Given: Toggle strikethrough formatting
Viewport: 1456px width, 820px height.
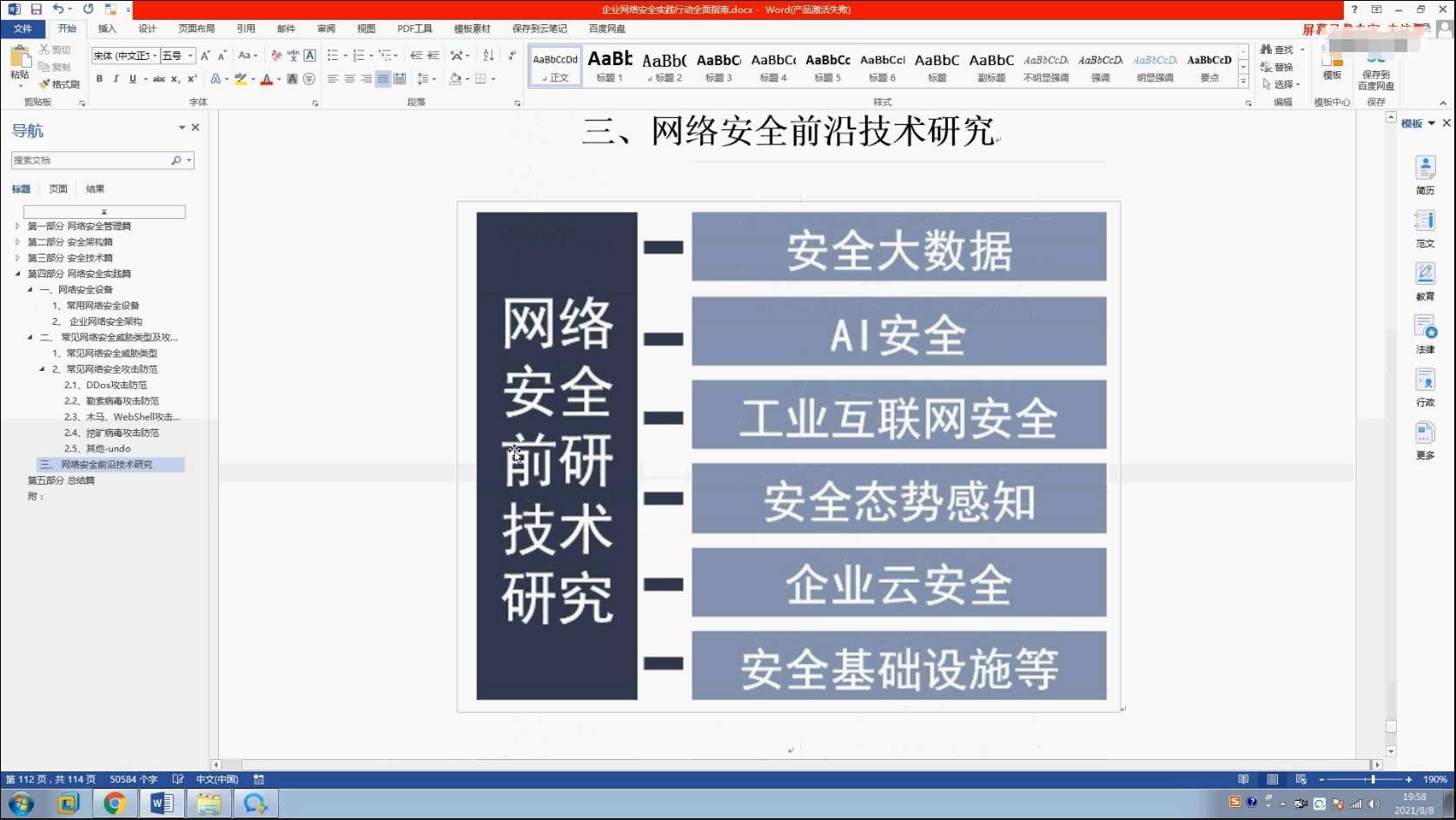Looking at the screenshot, I should point(158,79).
